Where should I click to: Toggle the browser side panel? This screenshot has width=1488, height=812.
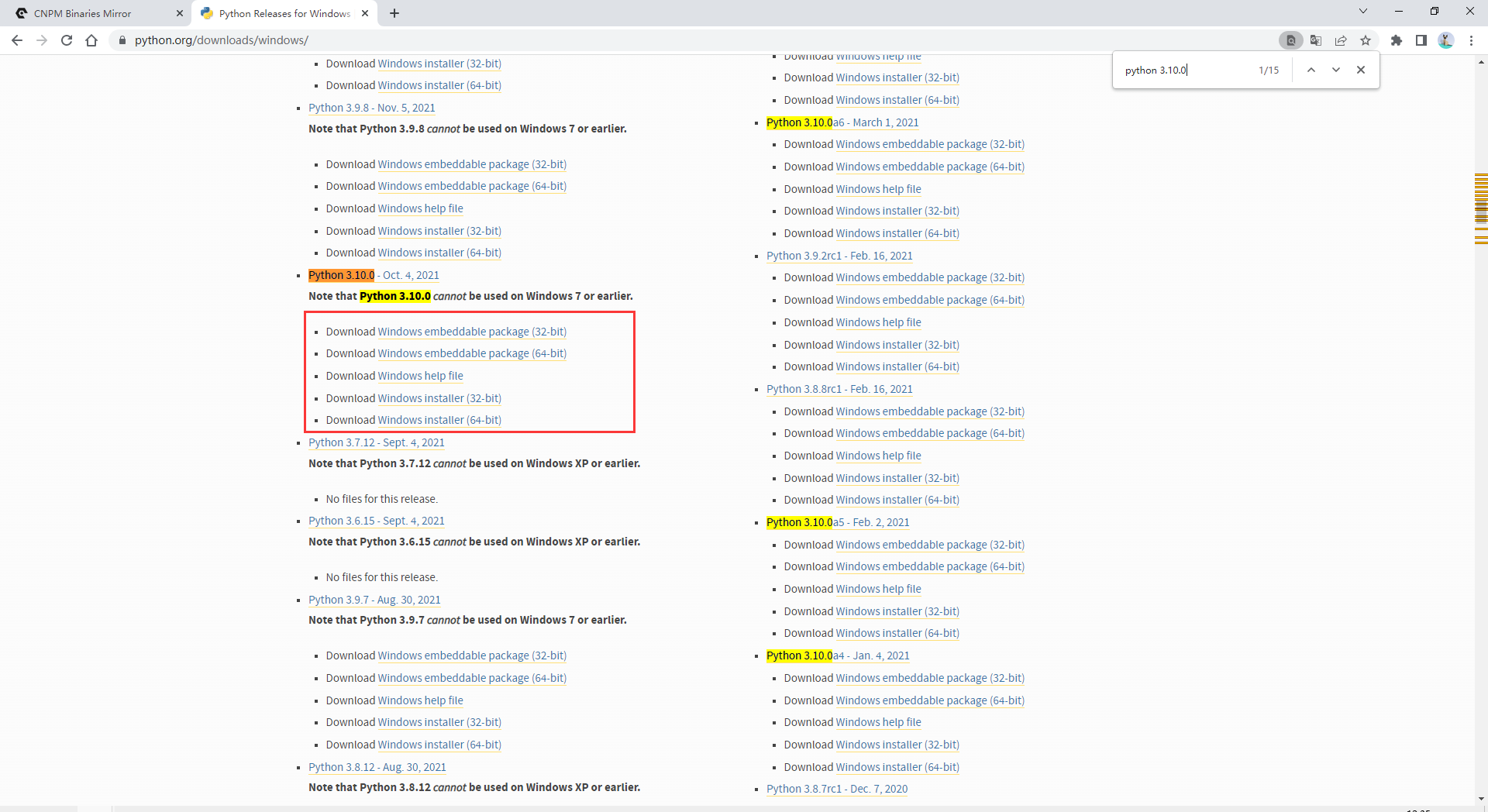click(1421, 40)
